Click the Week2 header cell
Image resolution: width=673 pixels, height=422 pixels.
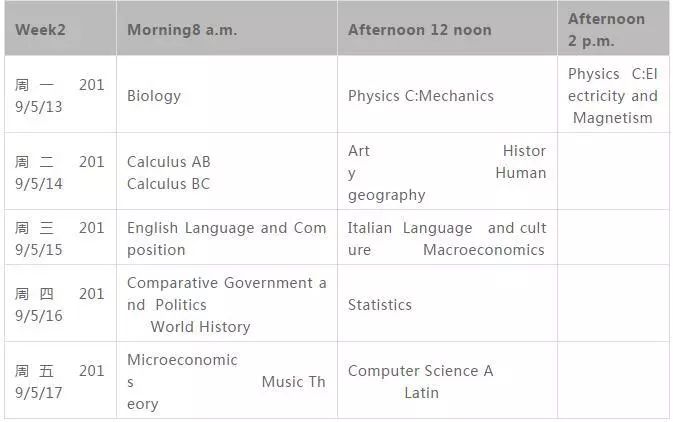click(60, 28)
